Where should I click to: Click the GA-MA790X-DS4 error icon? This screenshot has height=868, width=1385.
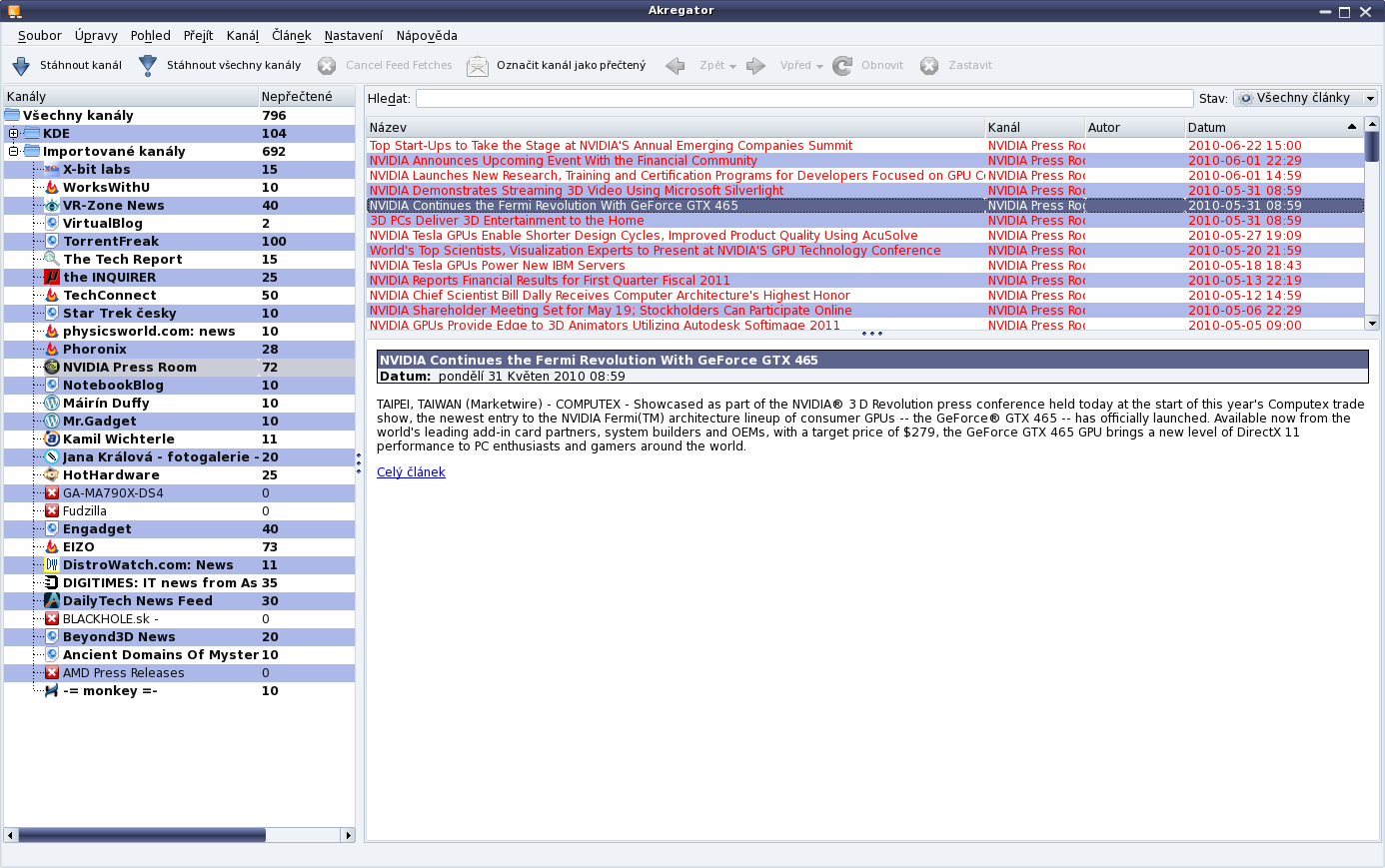pos(52,493)
